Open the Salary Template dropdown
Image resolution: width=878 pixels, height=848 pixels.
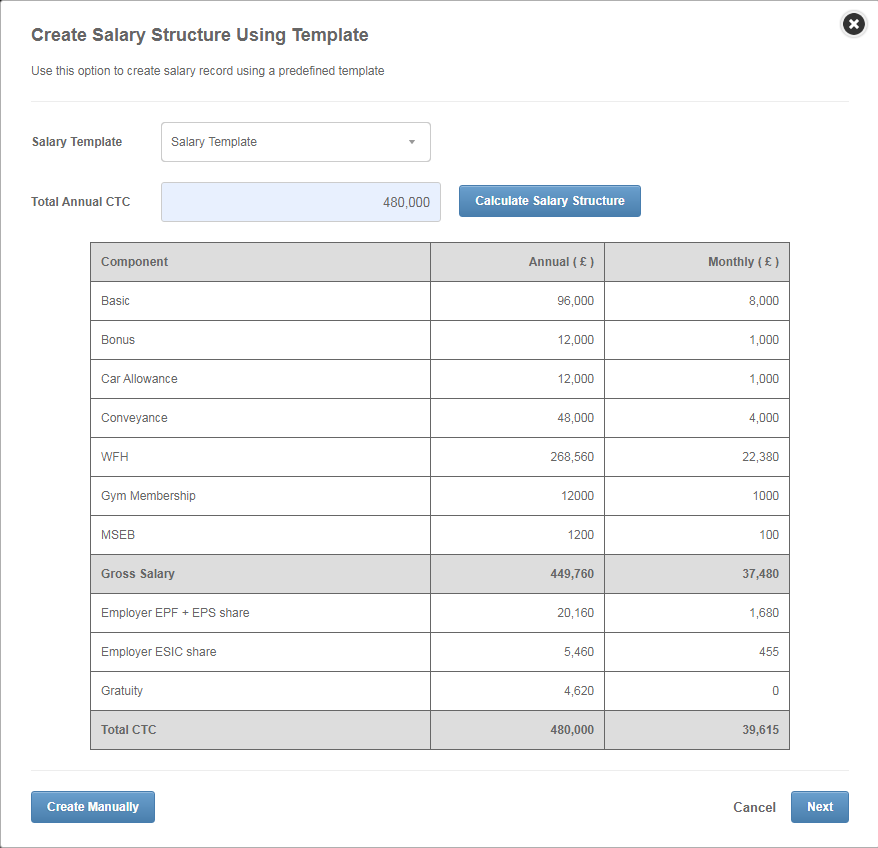coord(296,142)
